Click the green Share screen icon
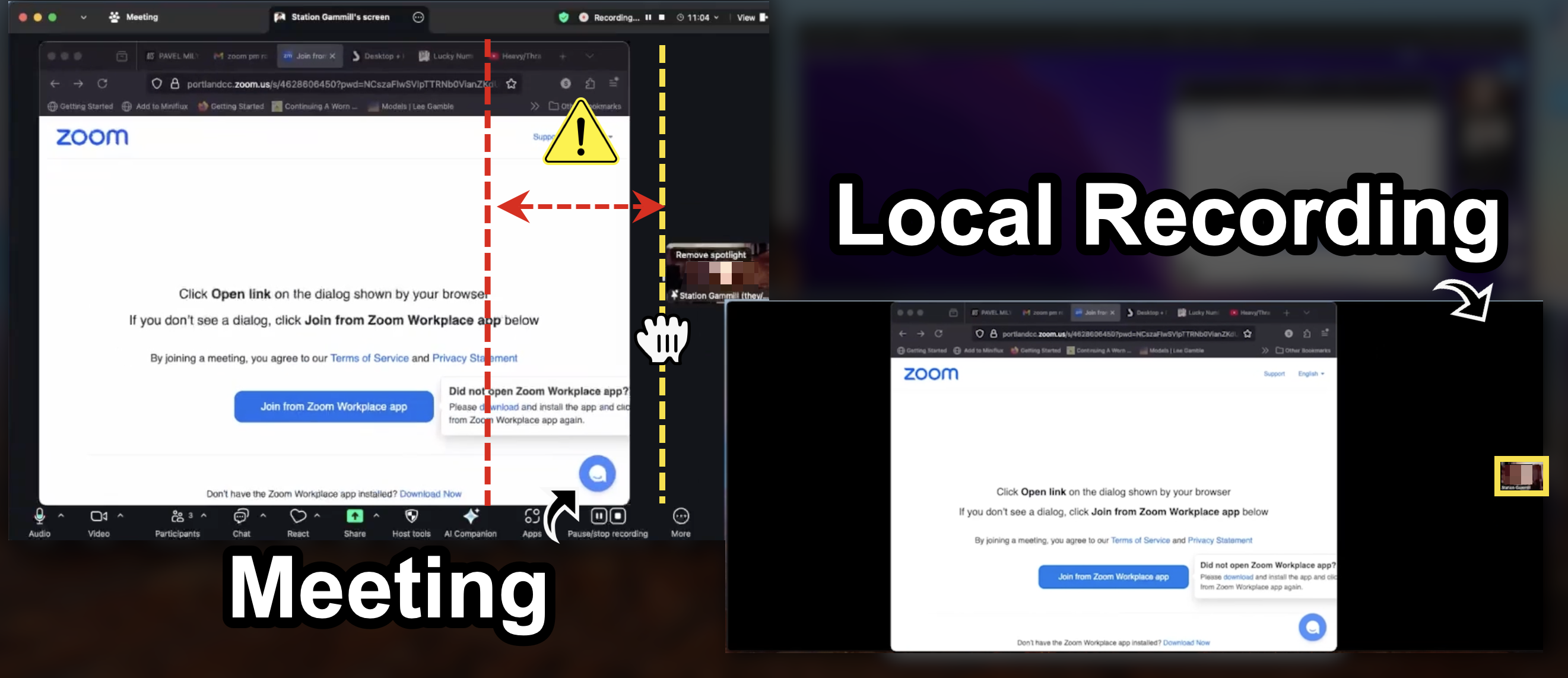Viewport: 1568px width, 678px height. pos(354,517)
